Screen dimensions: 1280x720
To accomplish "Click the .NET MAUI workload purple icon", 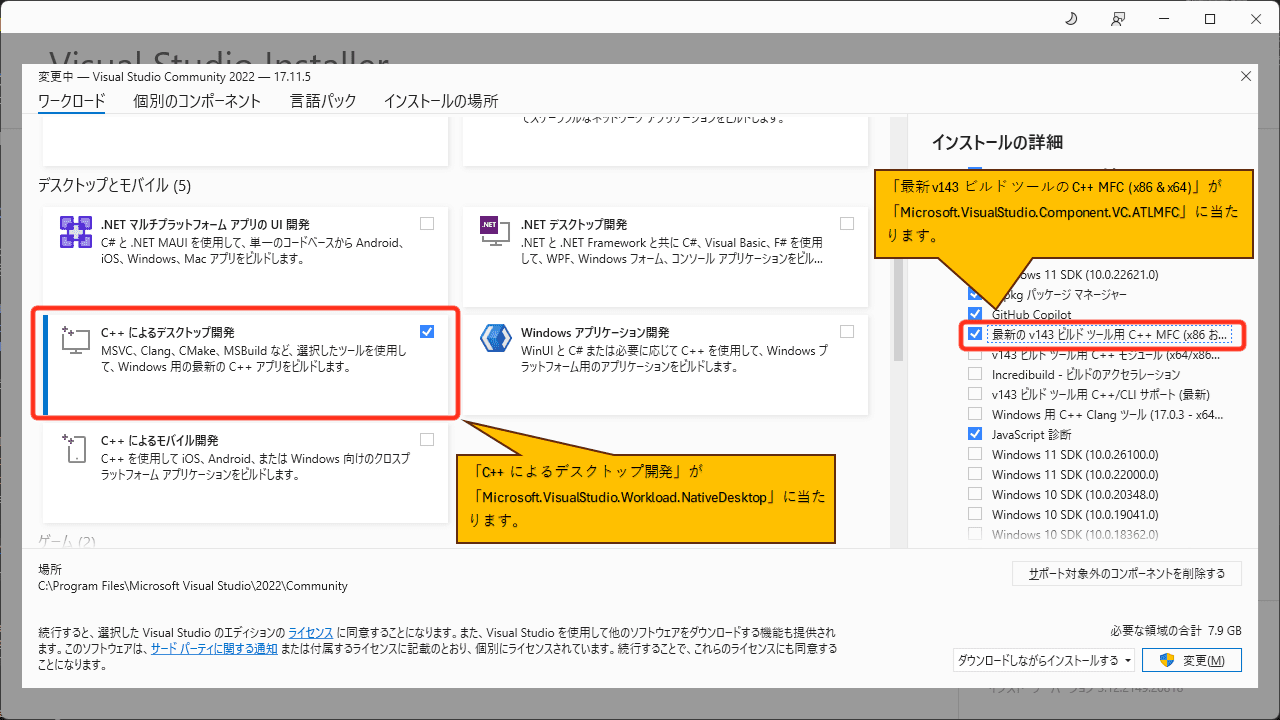I will (75, 232).
